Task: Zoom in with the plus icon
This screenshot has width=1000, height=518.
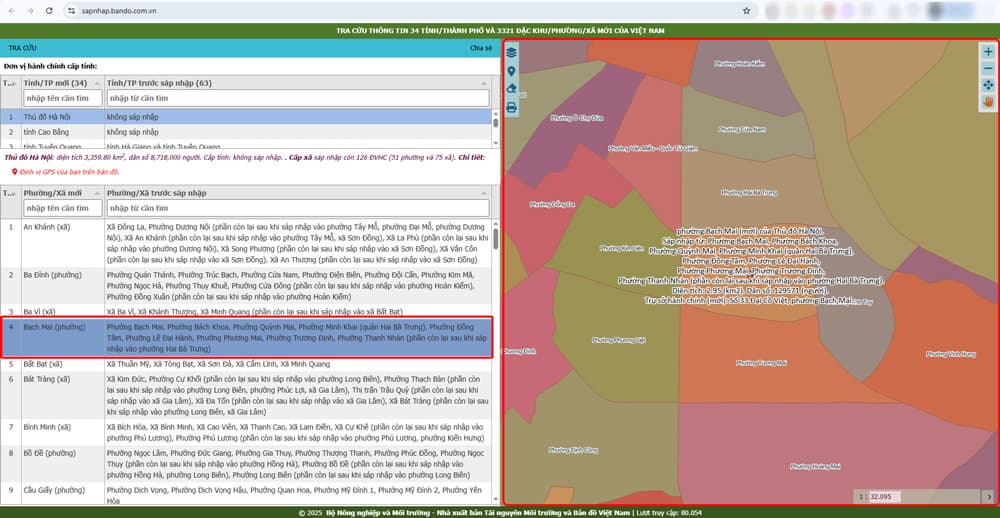Action: click(x=988, y=52)
